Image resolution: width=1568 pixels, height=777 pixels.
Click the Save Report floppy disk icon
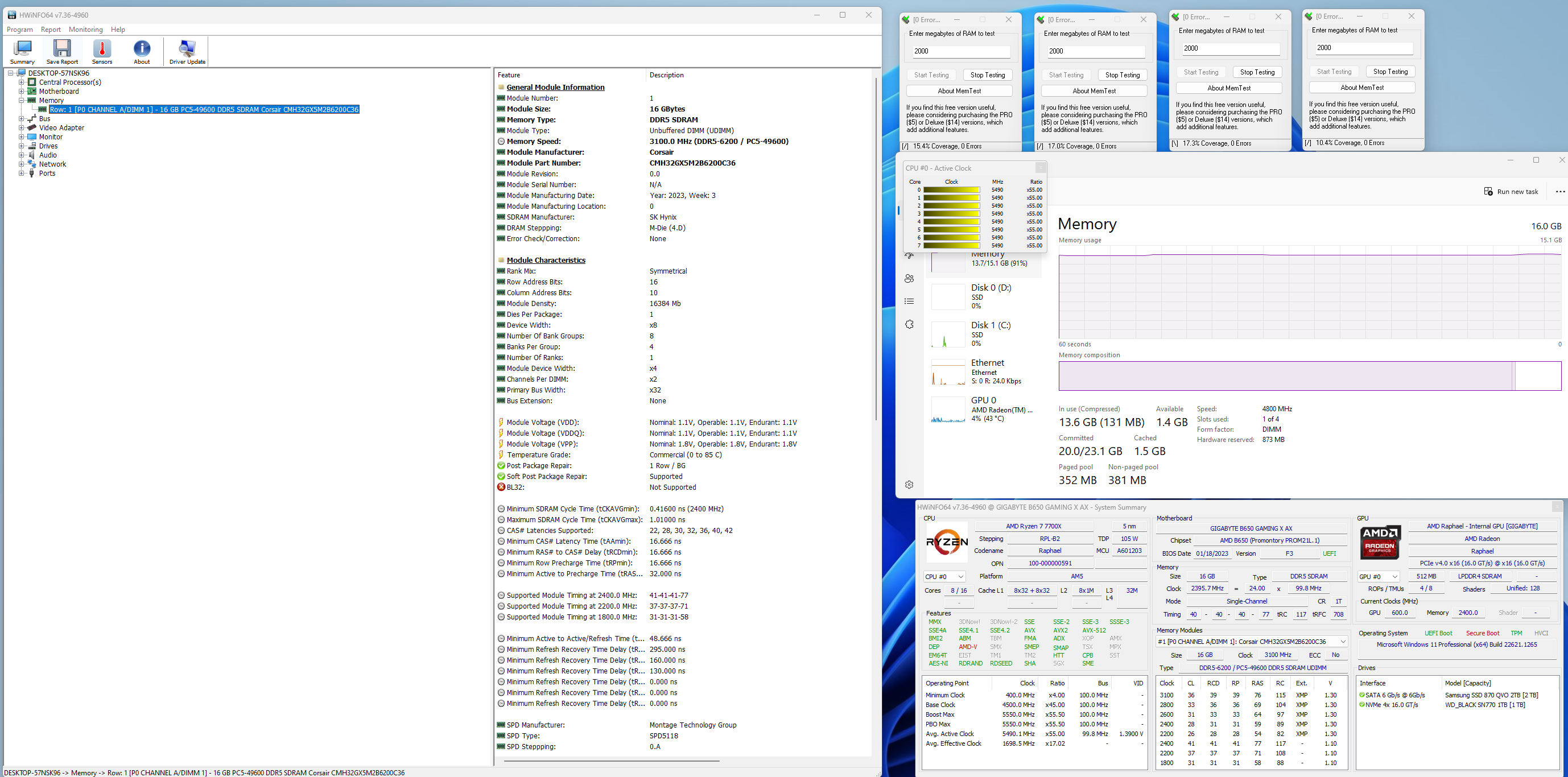point(62,52)
